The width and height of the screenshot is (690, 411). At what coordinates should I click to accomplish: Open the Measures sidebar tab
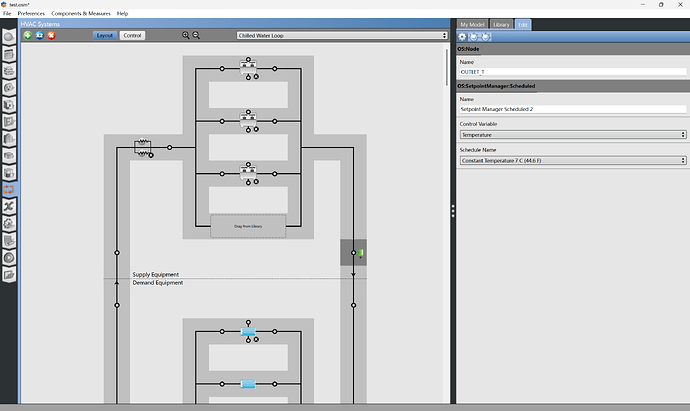9,241
